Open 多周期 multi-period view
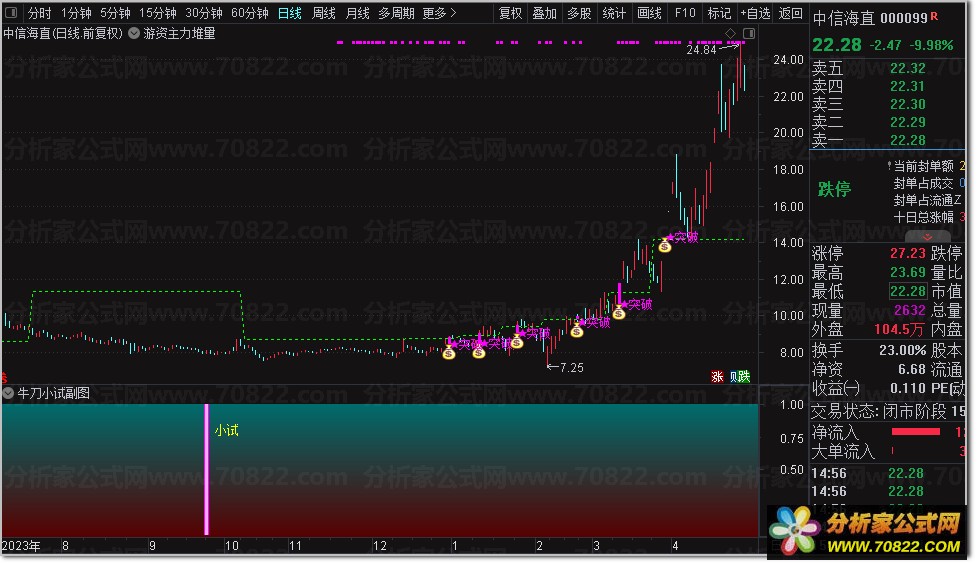Image resolution: width=977 pixels, height=563 pixels. tap(396, 13)
